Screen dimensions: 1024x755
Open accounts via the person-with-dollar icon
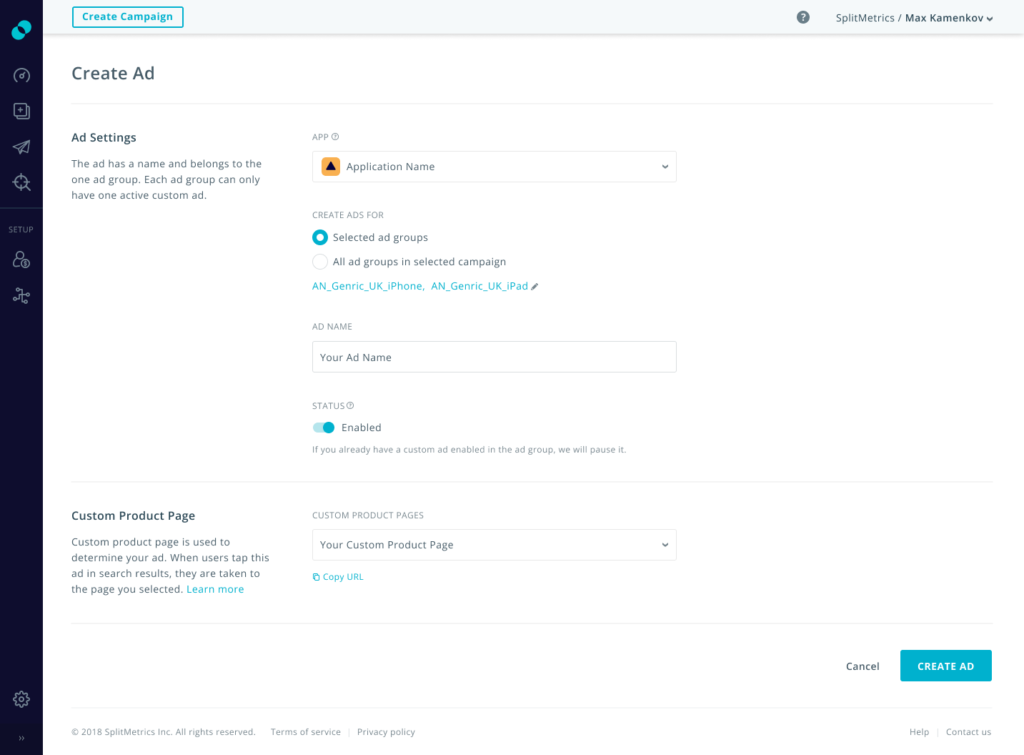(21, 259)
